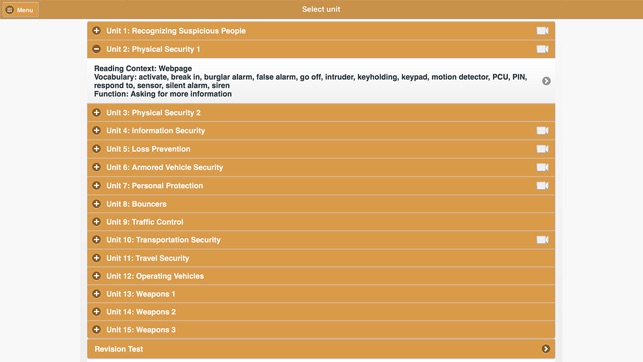The height and width of the screenshot is (362, 643).
Task: Select Unit 5: Loss Prevention title
Action: (x=148, y=149)
